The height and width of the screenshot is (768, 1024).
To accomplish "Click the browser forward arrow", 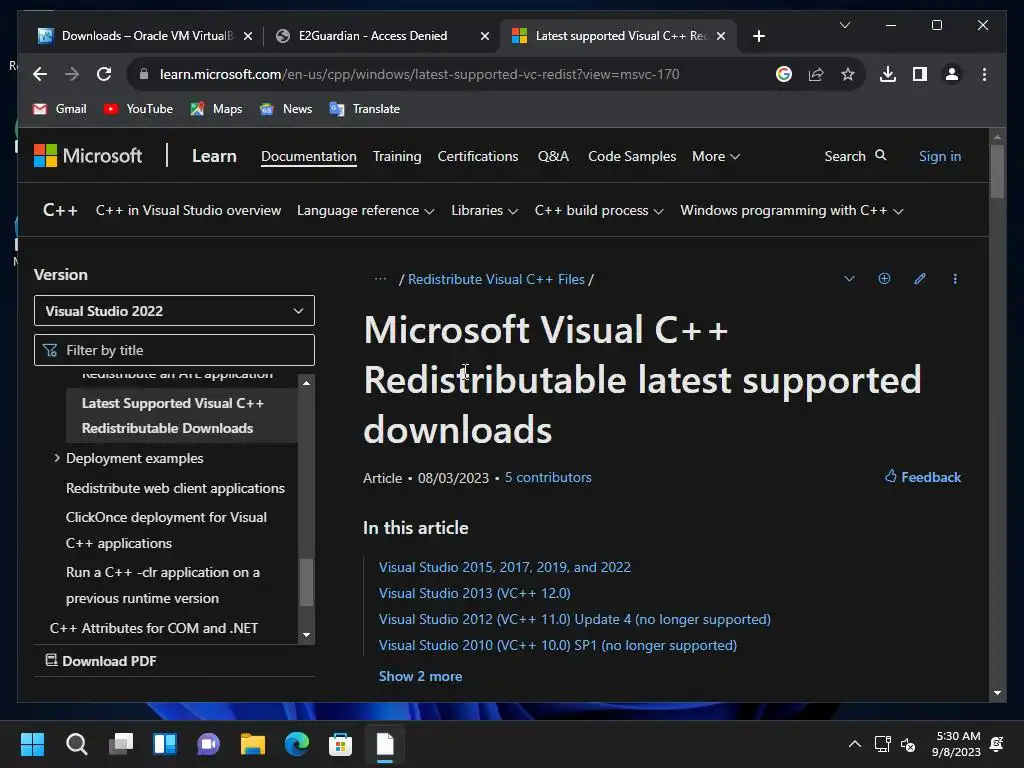I will click(x=72, y=74).
